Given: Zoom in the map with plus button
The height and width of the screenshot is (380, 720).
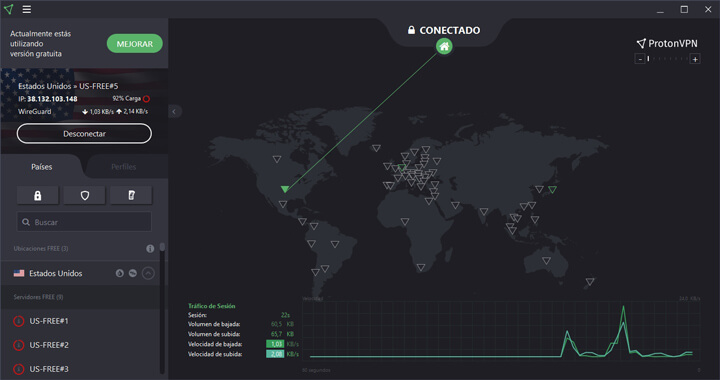Looking at the screenshot, I should [x=695, y=59].
